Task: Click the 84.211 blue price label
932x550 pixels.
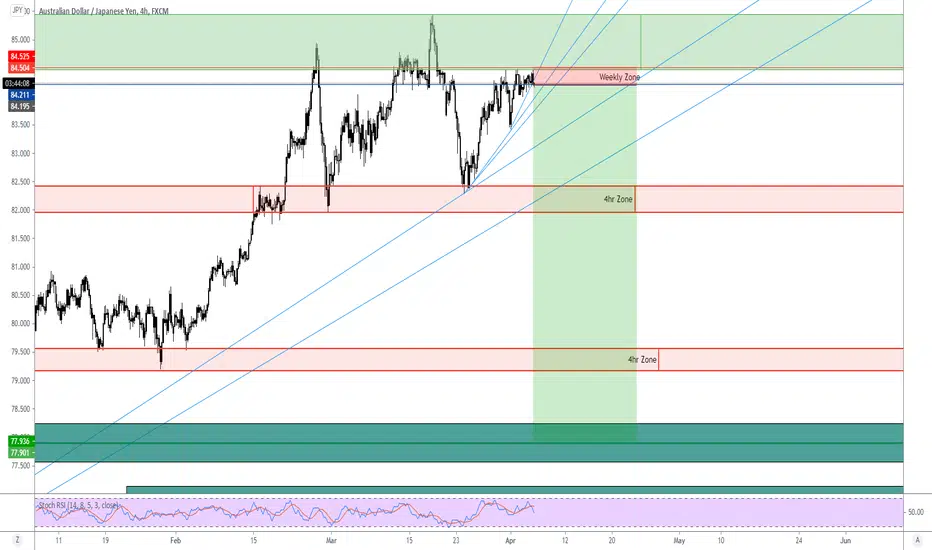Action: (x=20, y=95)
